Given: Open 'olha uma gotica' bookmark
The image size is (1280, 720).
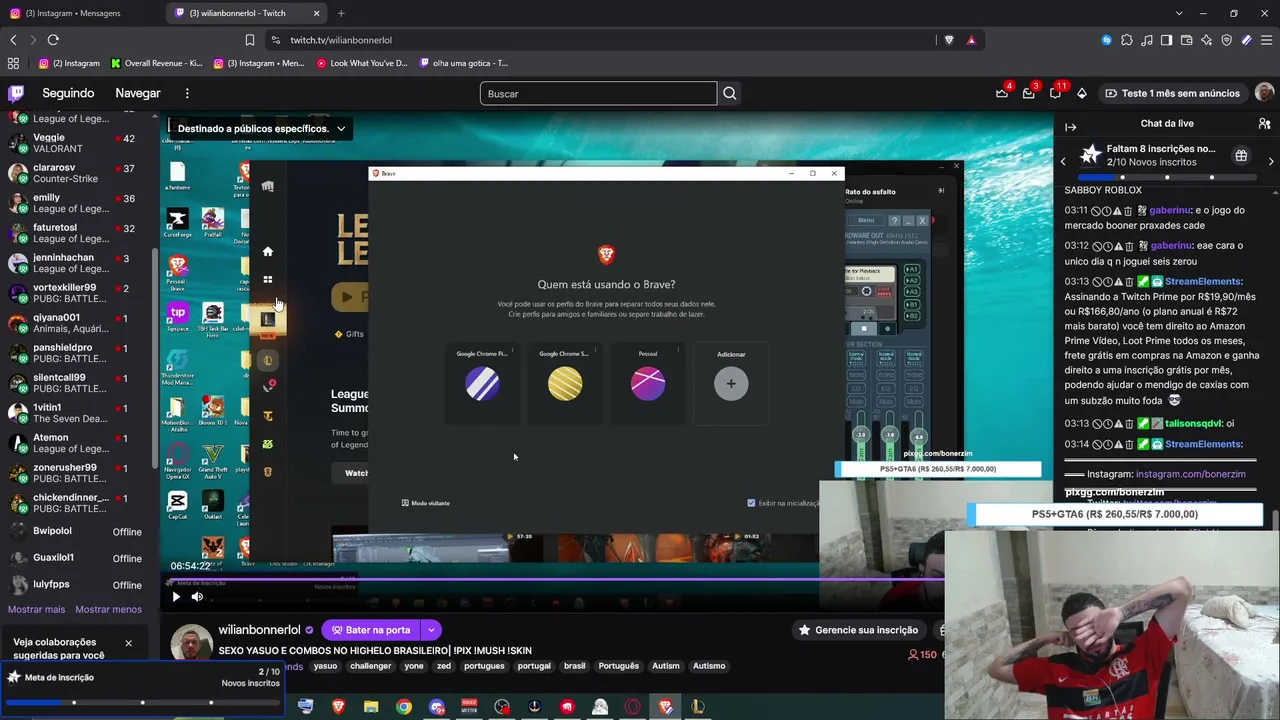Looking at the screenshot, I should 463,63.
